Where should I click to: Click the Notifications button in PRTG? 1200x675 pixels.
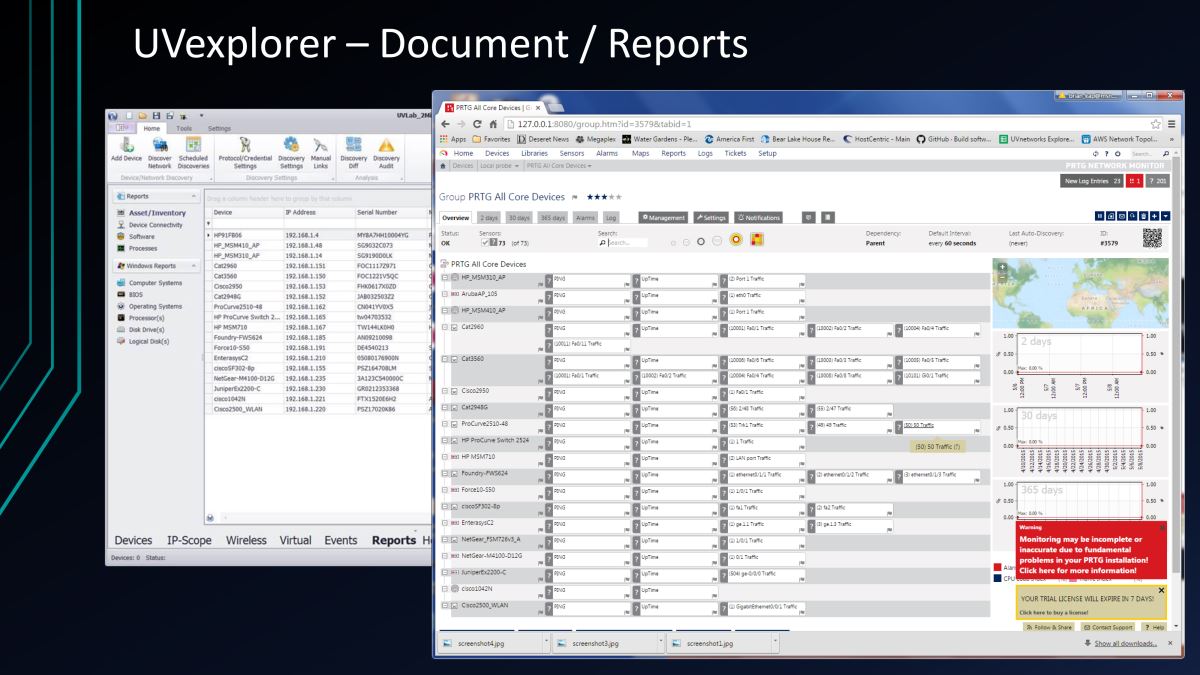pos(759,217)
